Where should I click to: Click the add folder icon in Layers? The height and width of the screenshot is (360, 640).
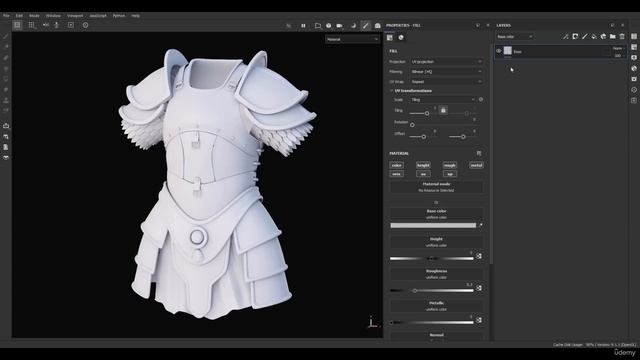click(613, 37)
